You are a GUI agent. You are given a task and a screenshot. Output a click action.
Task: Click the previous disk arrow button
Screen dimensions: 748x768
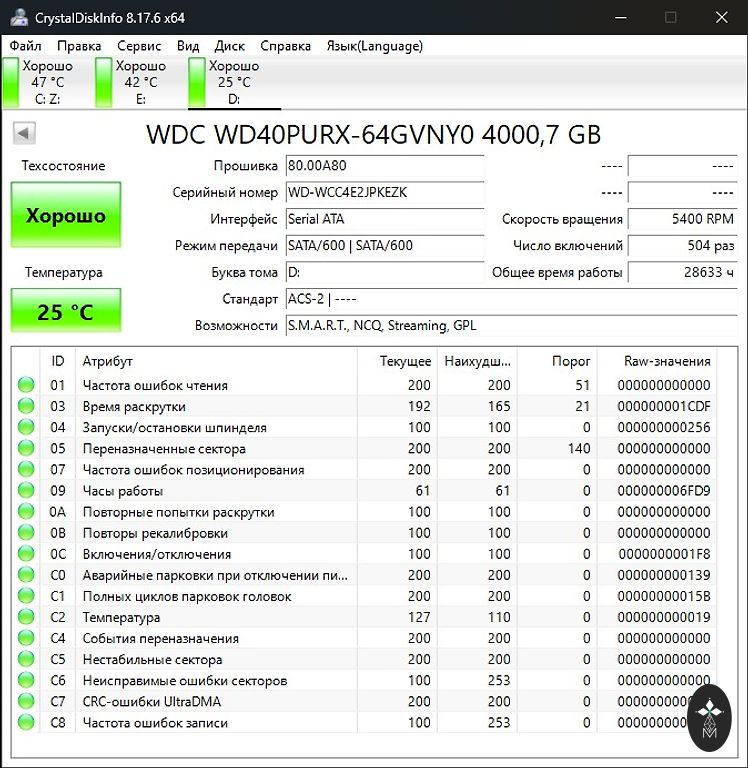point(25,133)
